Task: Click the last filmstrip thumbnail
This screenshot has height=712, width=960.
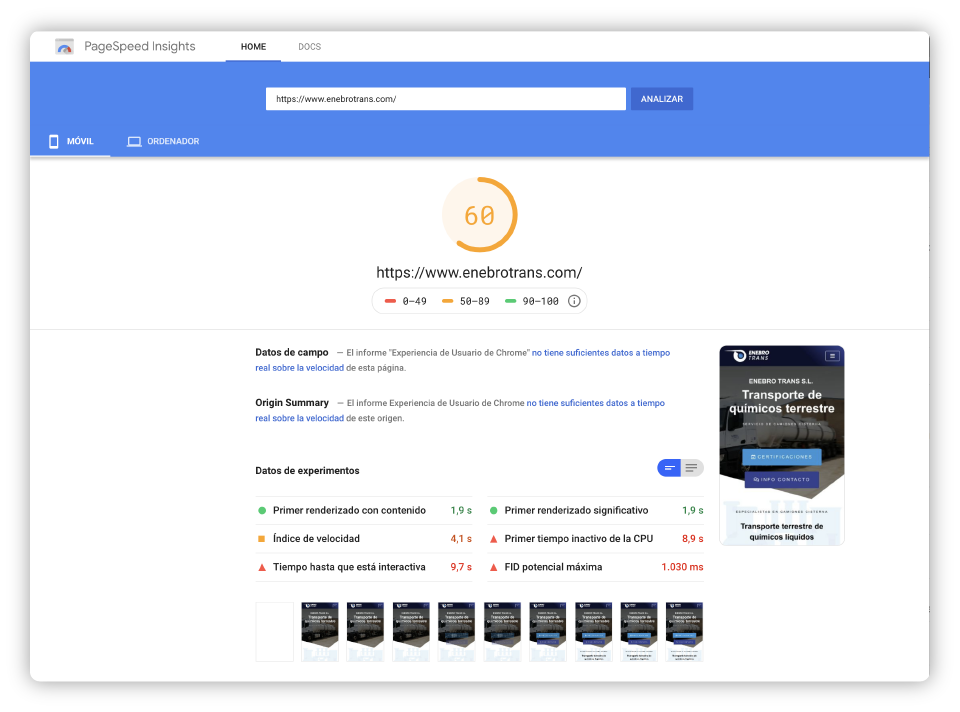Action: [684, 632]
